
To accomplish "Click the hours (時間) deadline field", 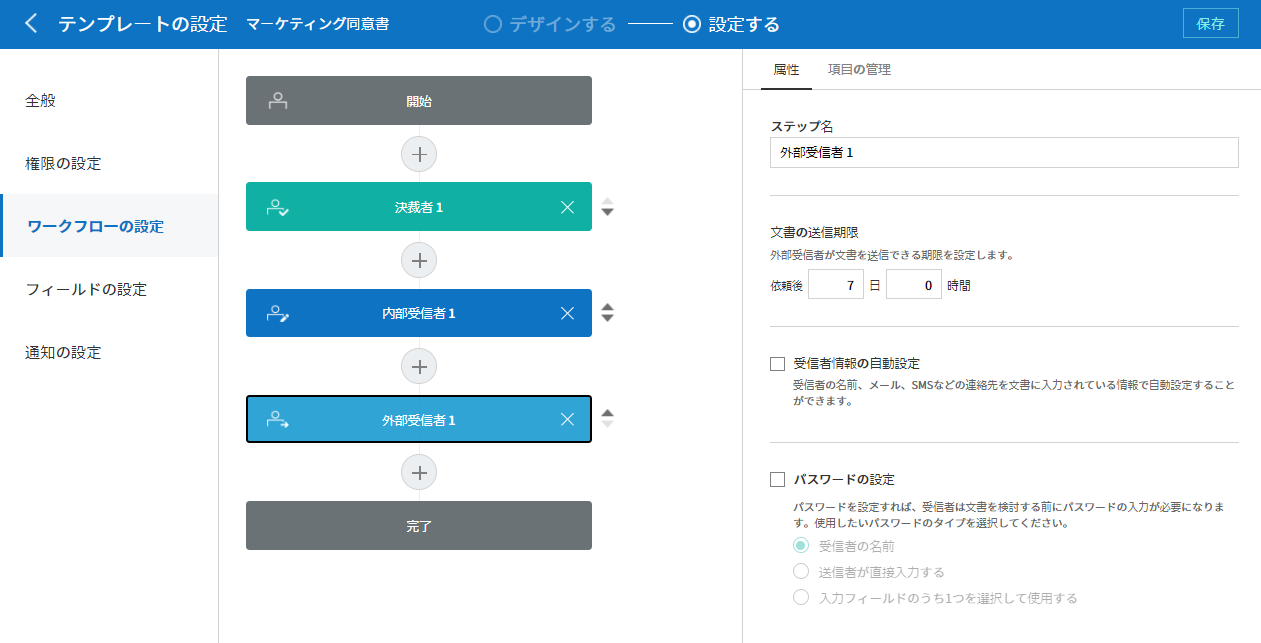I will [x=914, y=286].
